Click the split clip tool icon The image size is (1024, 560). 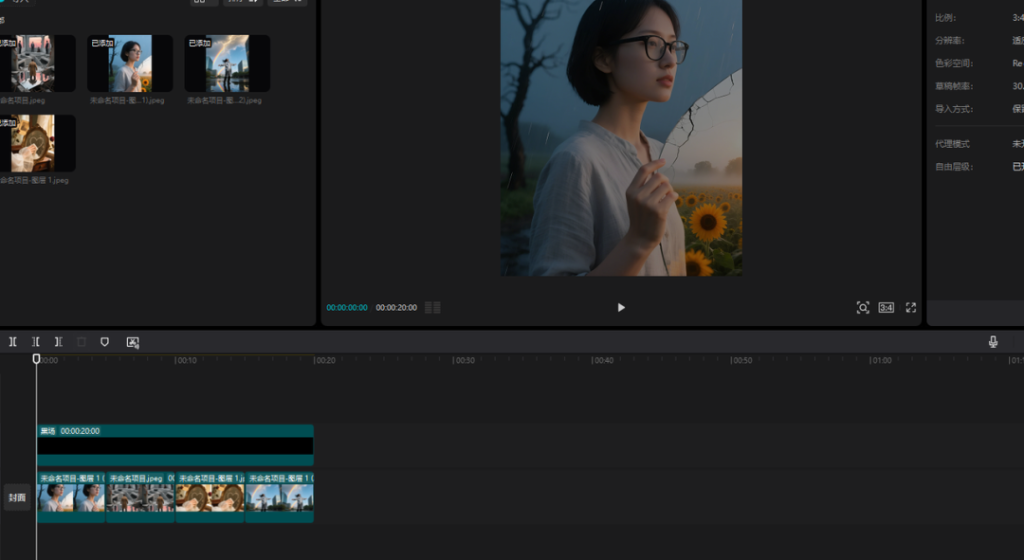(x=13, y=342)
